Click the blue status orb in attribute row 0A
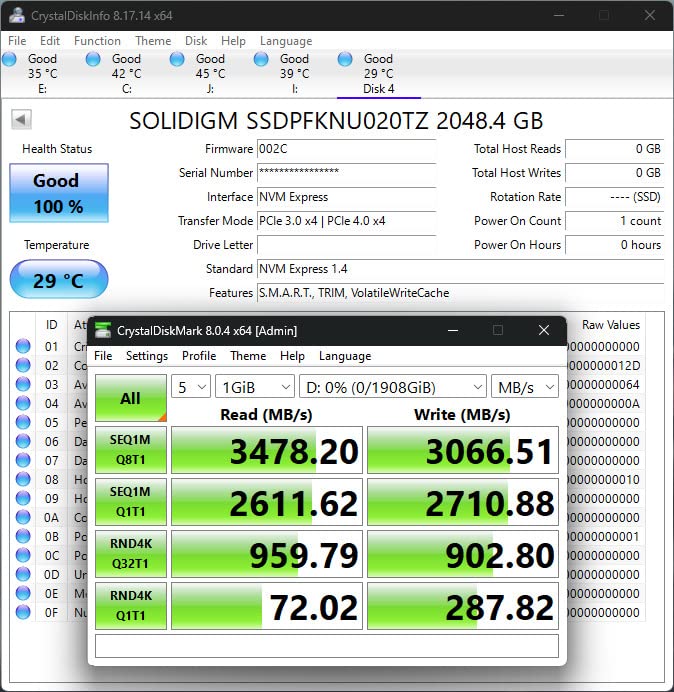The height and width of the screenshot is (692, 674). 23,517
